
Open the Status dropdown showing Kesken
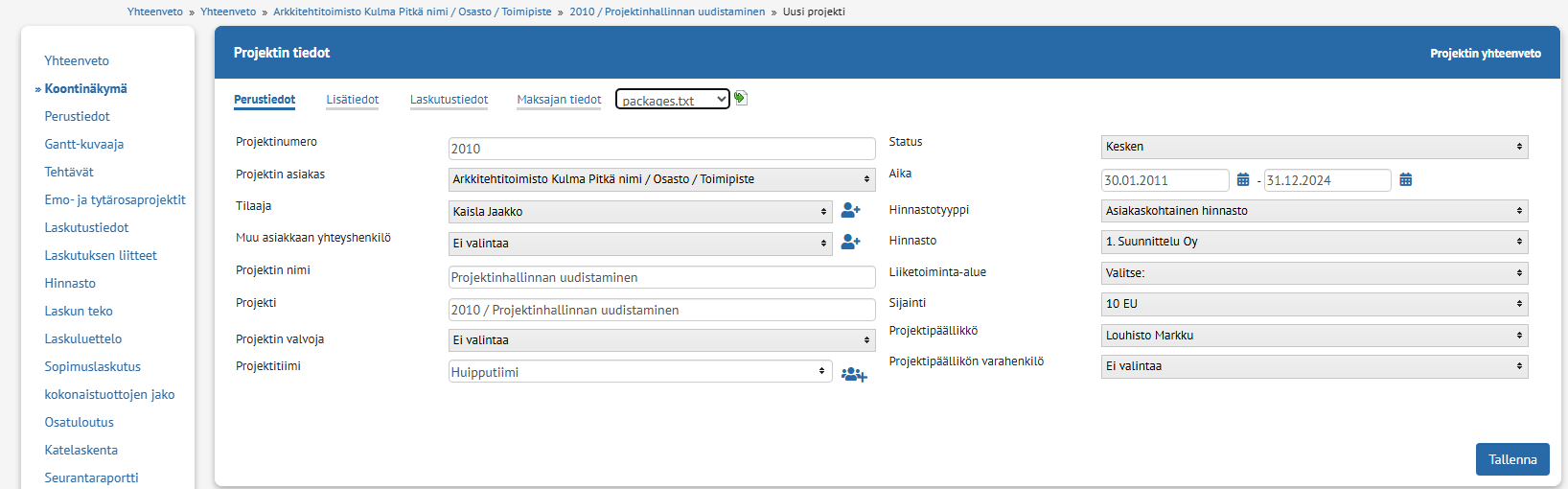click(1315, 147)
